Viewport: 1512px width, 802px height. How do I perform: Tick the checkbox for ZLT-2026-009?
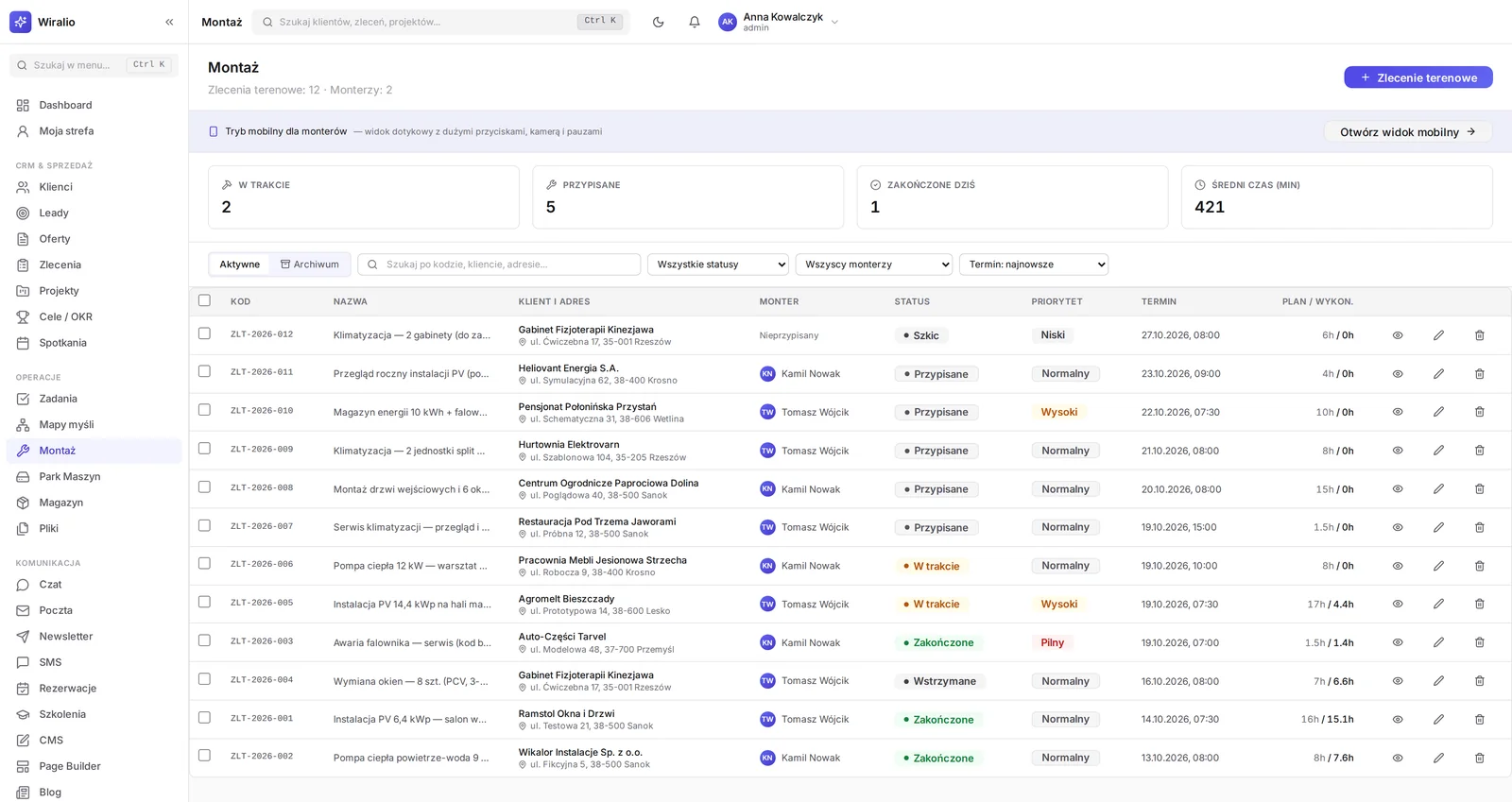(204, 449)
